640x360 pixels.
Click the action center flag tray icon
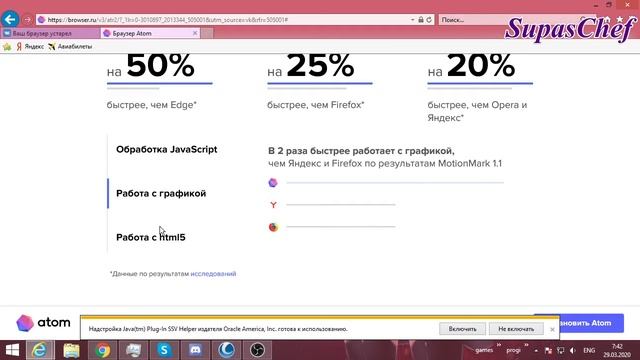[548, 351]
